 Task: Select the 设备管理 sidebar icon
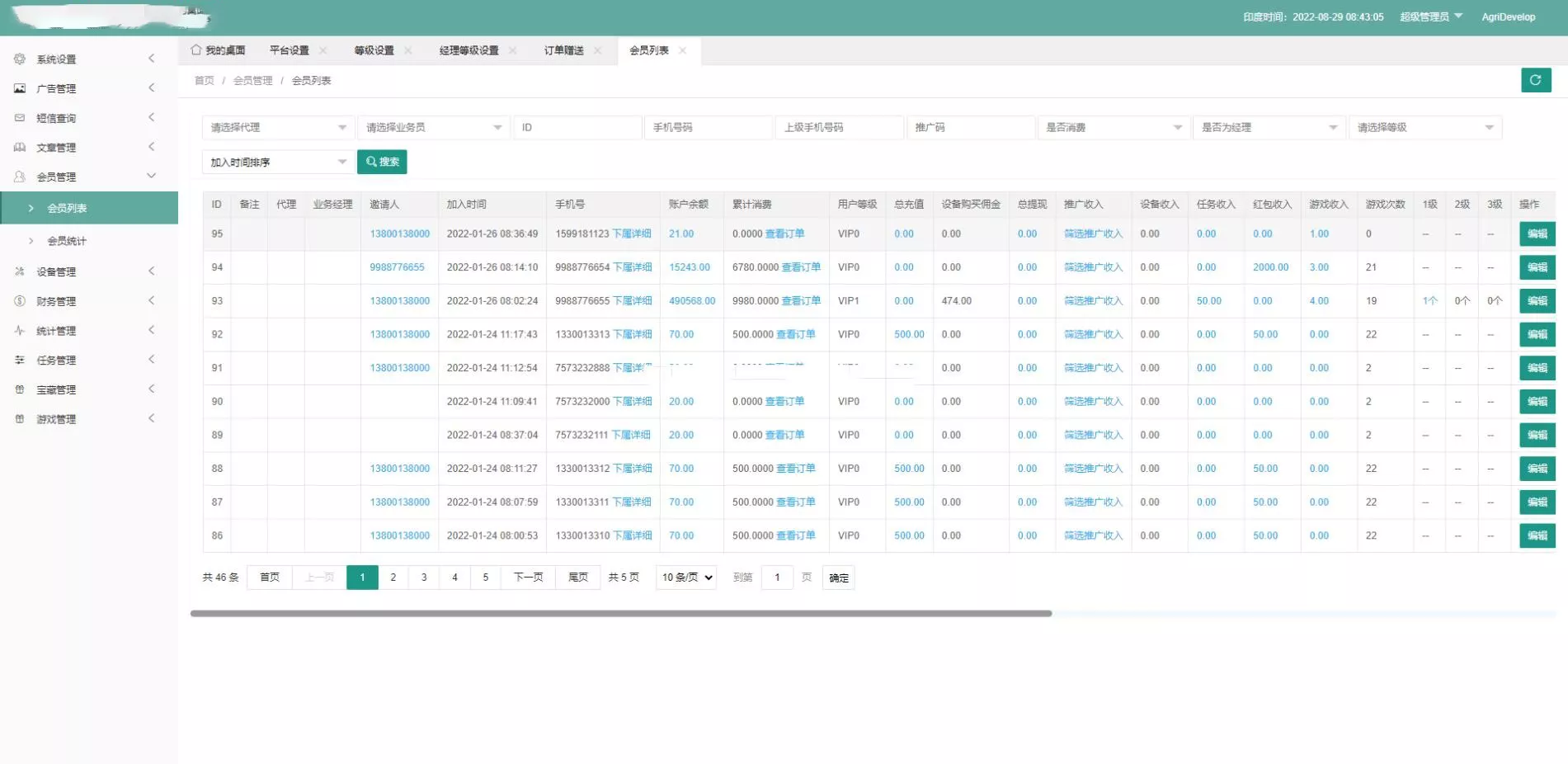coord(20,271)
